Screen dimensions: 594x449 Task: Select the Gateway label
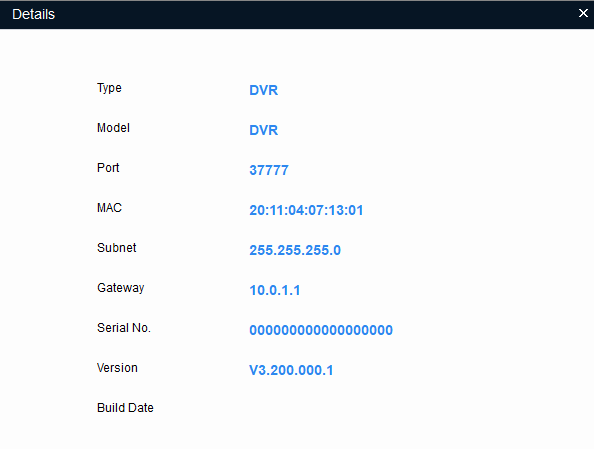pos(120,288)
